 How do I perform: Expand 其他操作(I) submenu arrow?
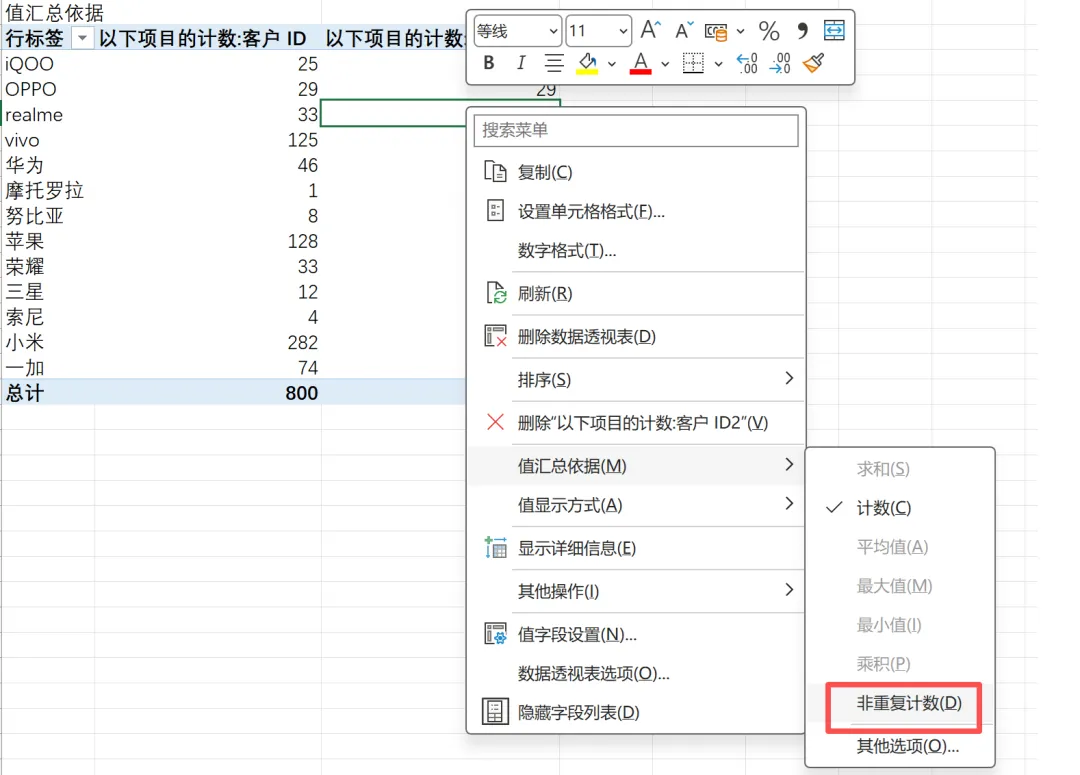tap(789, 590)
